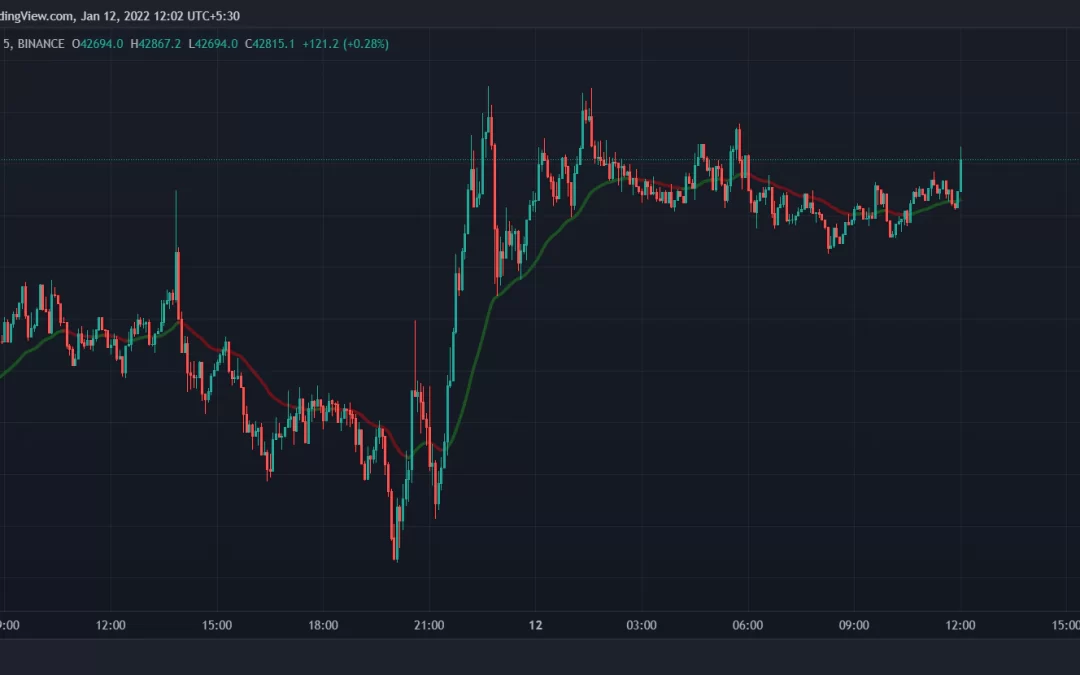The height and width of the screenshot is (675, 1080).
Task: Click the 15:00 label left of 18:00 on time axis
Action: click(216, 625)
